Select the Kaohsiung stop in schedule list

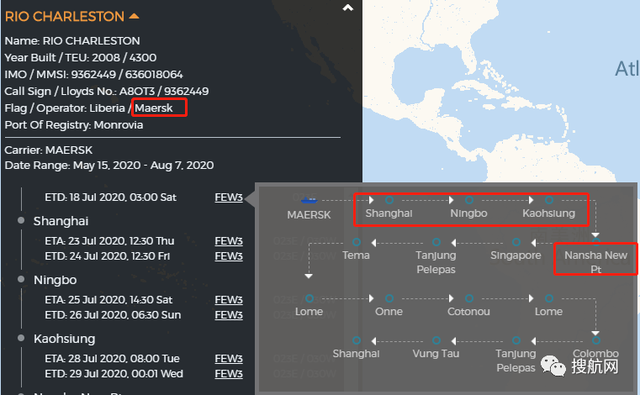[x=64, y=339]
